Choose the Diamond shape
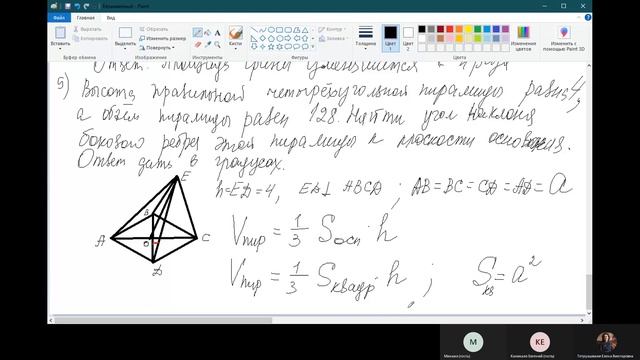640x360 pixels. pos(262,38)
